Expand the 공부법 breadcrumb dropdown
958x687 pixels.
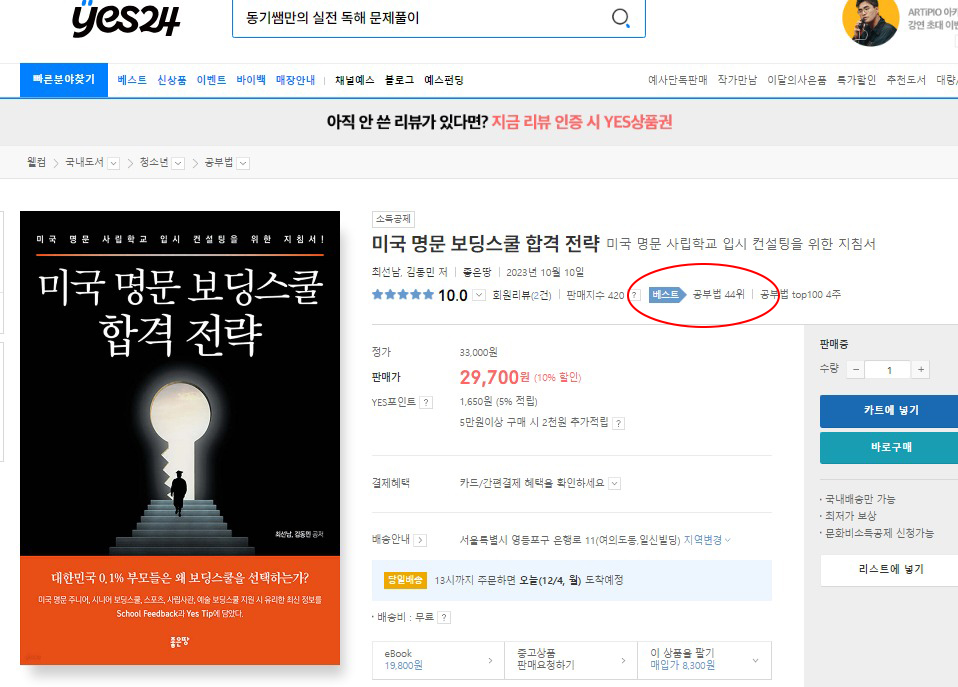click(x=243, y=163)
